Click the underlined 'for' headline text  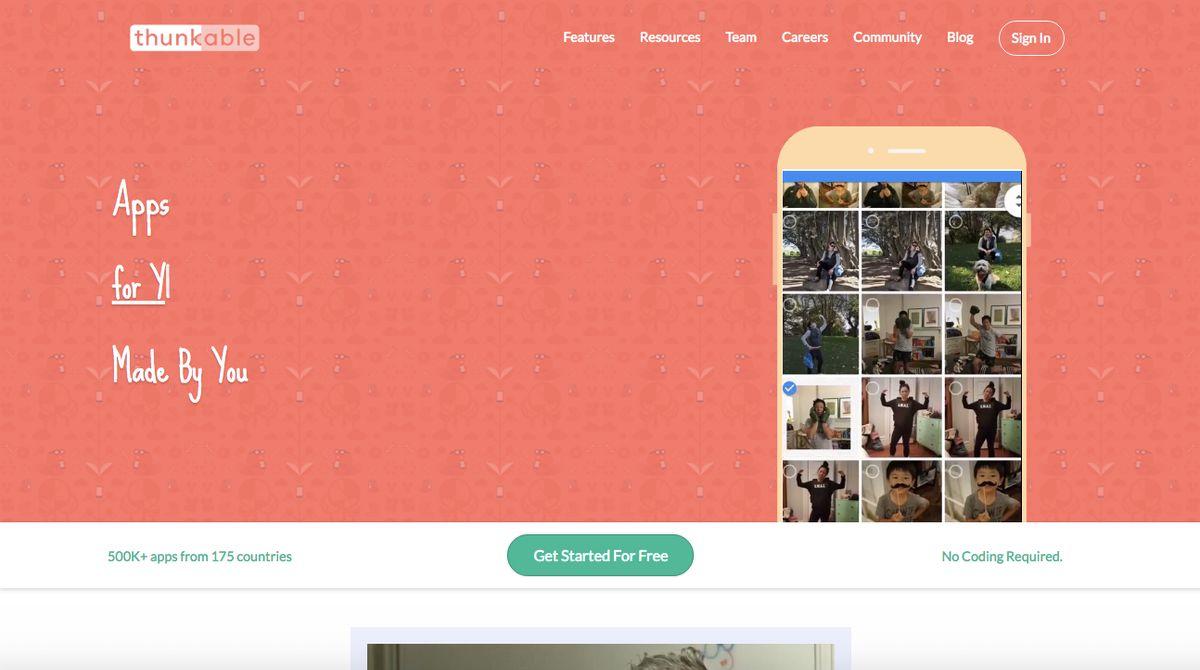coord(126,288)
